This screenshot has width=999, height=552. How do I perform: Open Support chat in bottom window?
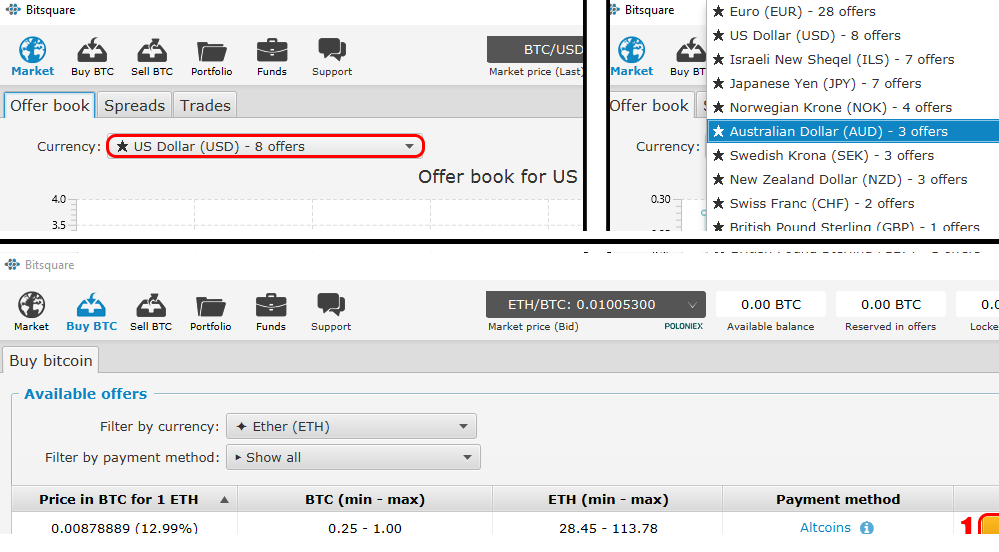(331, 312)
